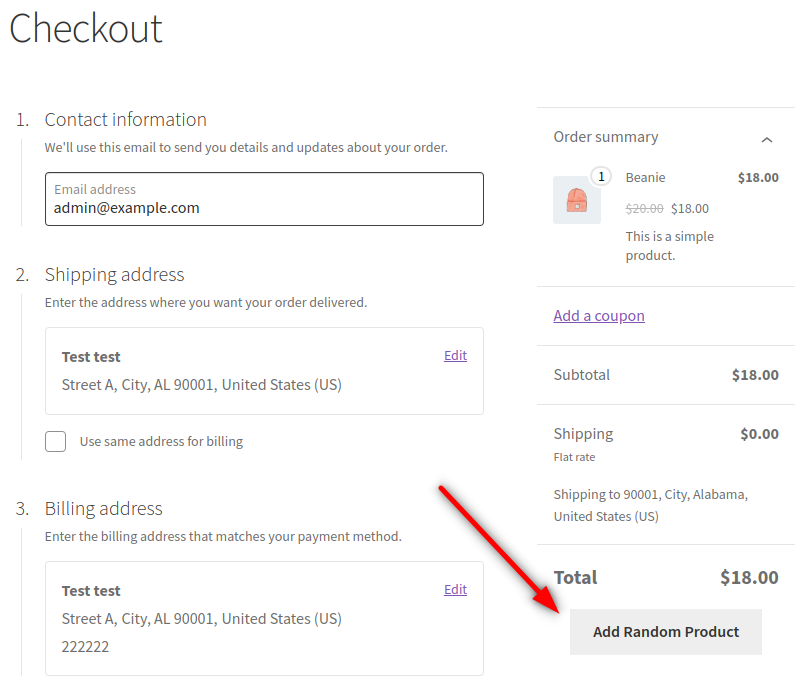Screen dimensions: 804x695
Task: Collapse the Order summary chevron
Action: (x=766, y=139)
